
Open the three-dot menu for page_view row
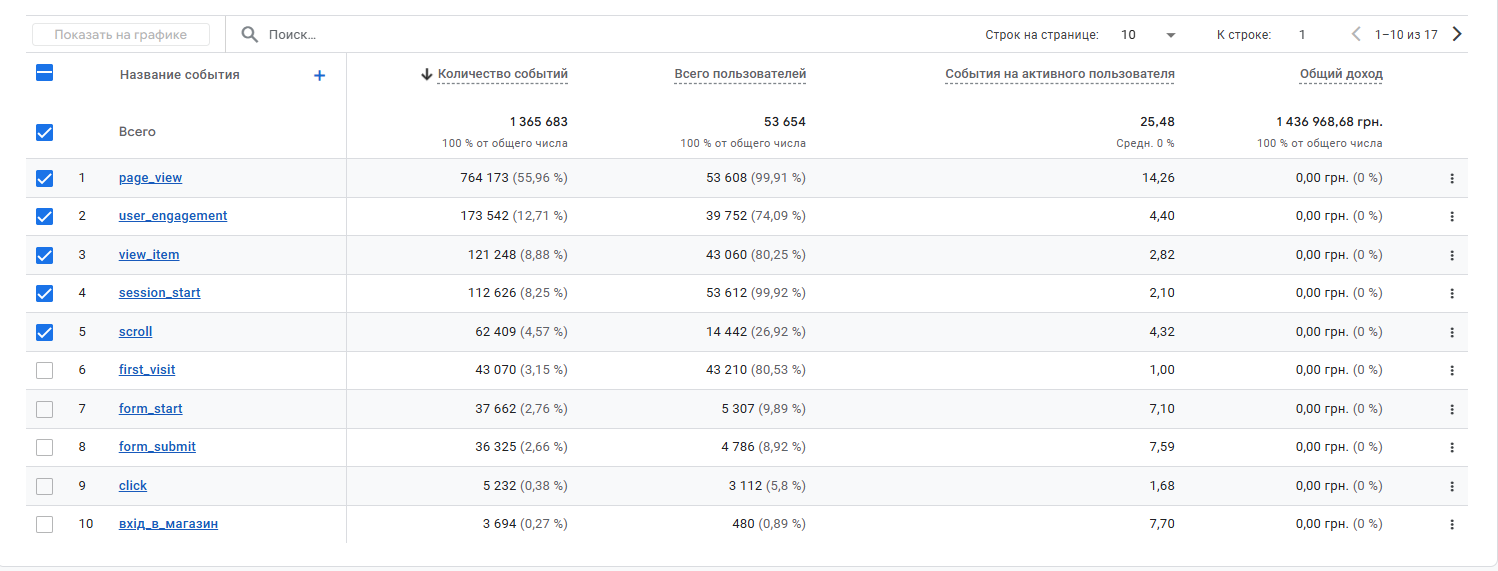click(1451, 179)
